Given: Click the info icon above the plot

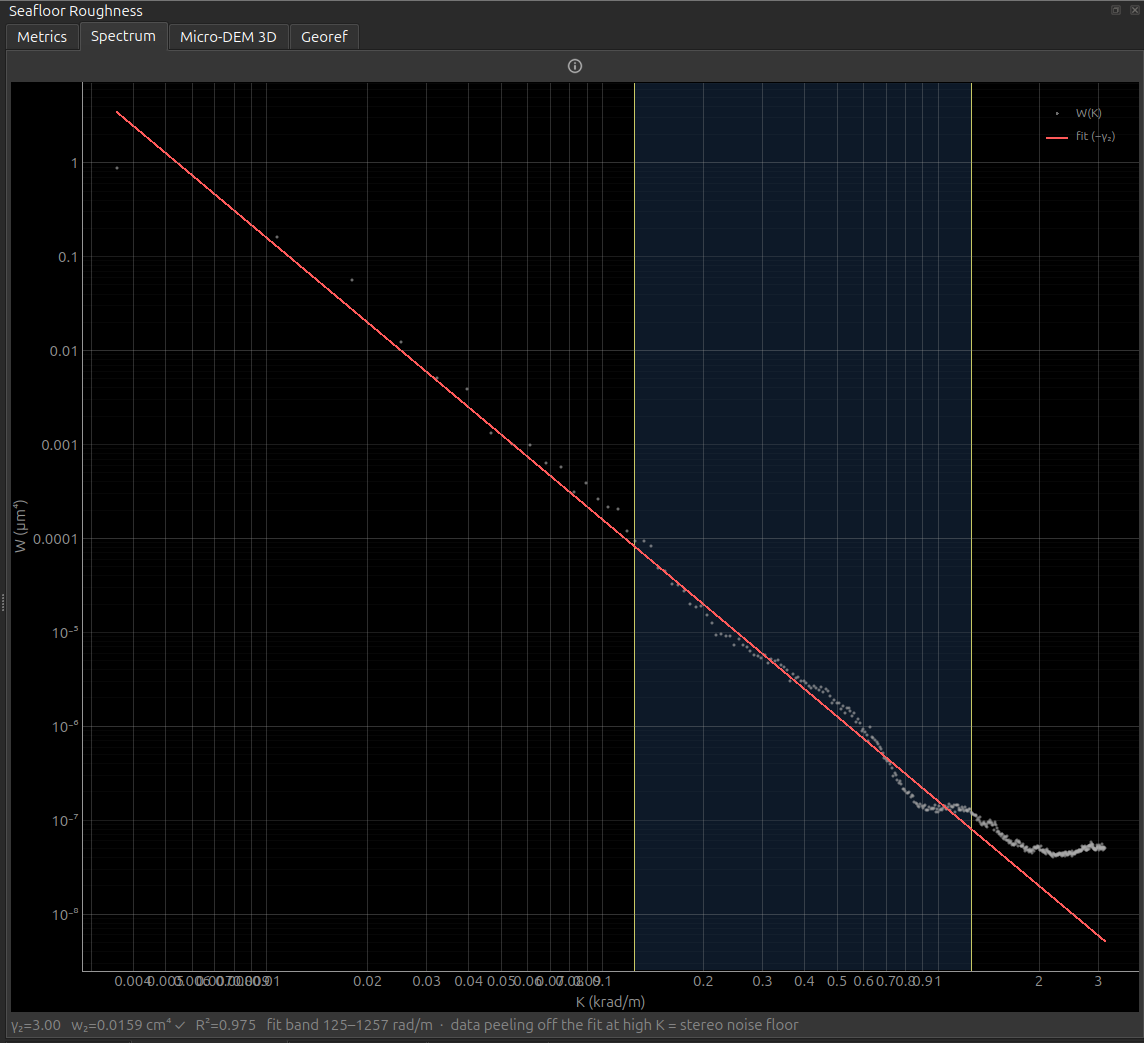Looking at the screenshot, I should [575, 66].
